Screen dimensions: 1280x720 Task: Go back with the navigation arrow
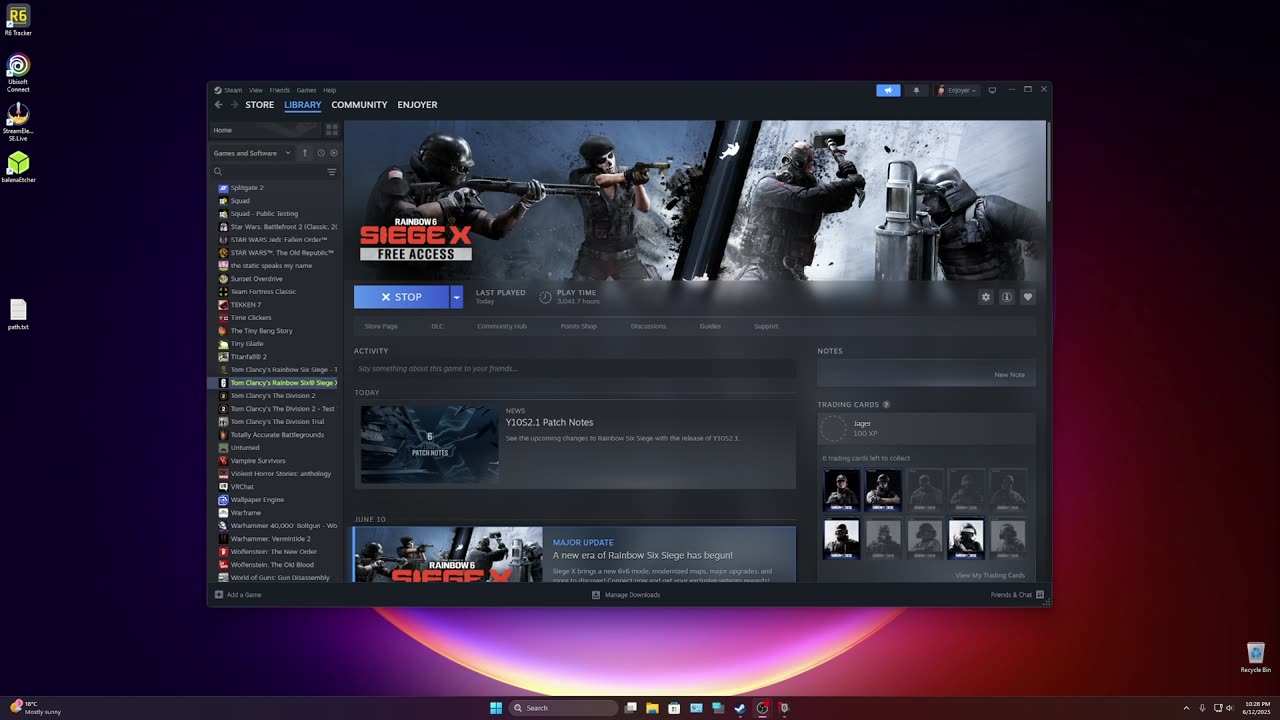pos(219,104)
